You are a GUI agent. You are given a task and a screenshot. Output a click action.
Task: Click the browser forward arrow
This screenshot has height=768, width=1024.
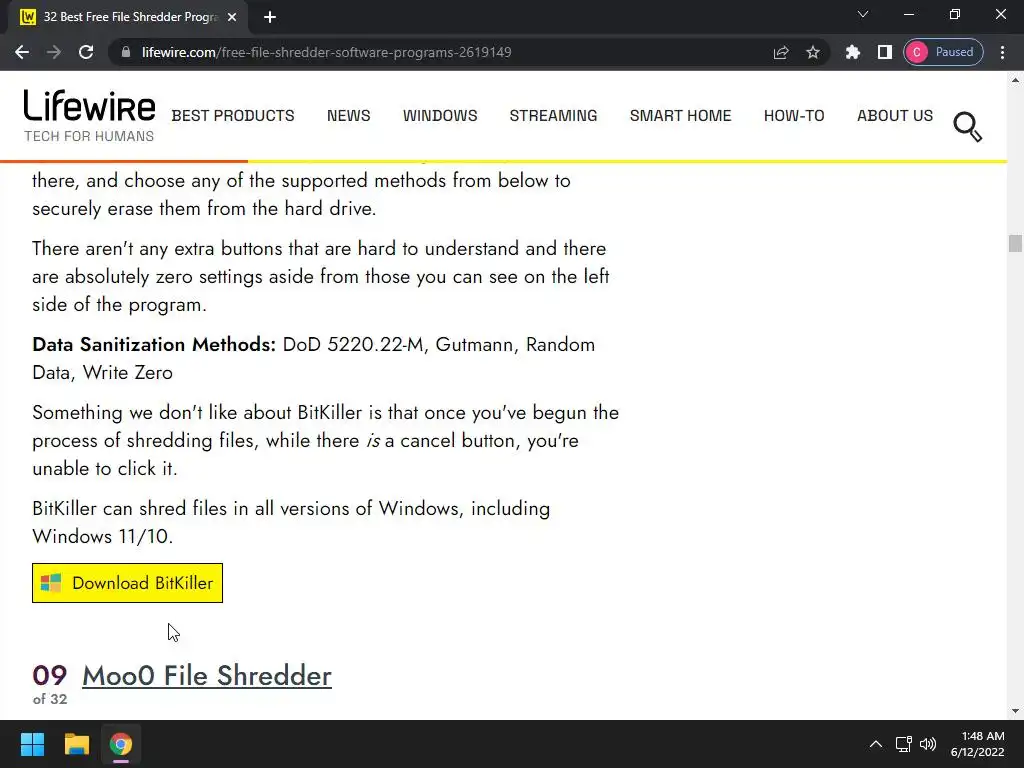(x=54, y=52)
